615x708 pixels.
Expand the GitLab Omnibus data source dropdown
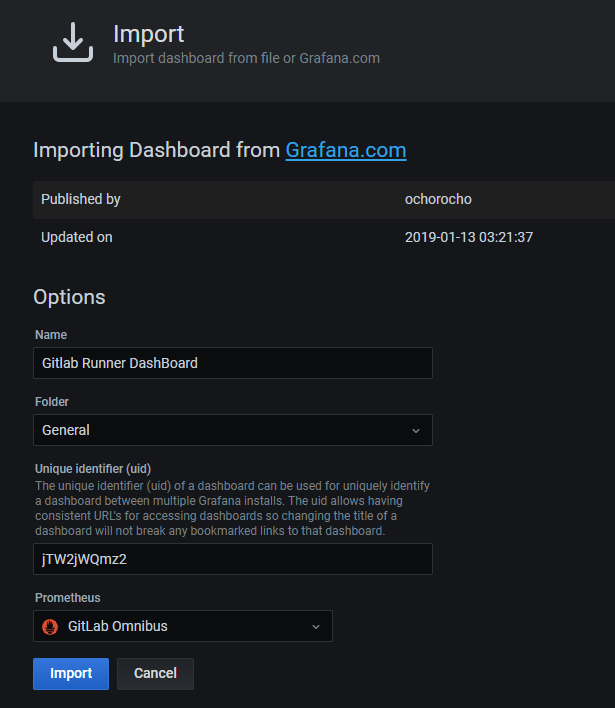182,627
